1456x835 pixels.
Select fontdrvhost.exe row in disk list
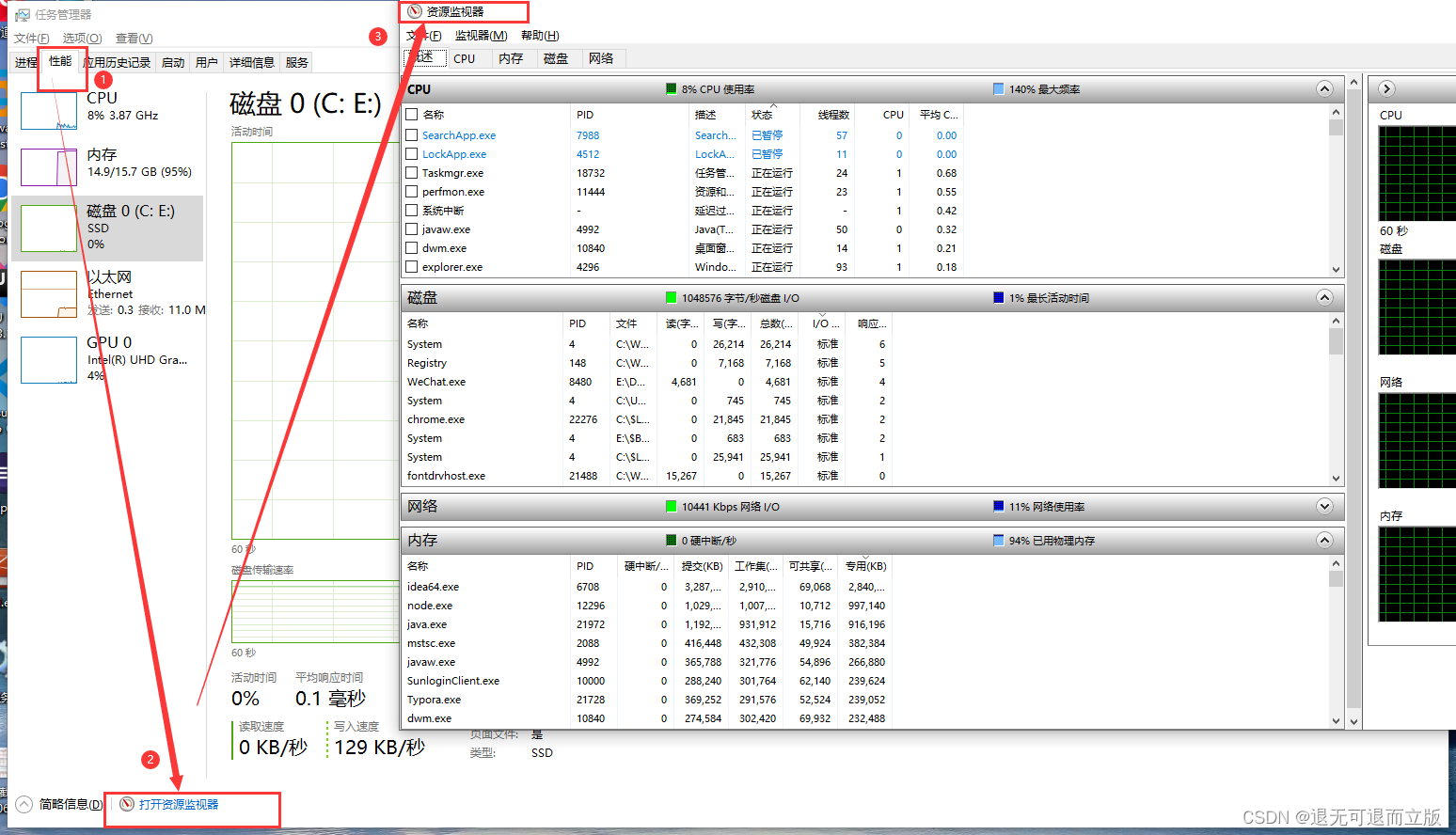(x=647, y=476)
